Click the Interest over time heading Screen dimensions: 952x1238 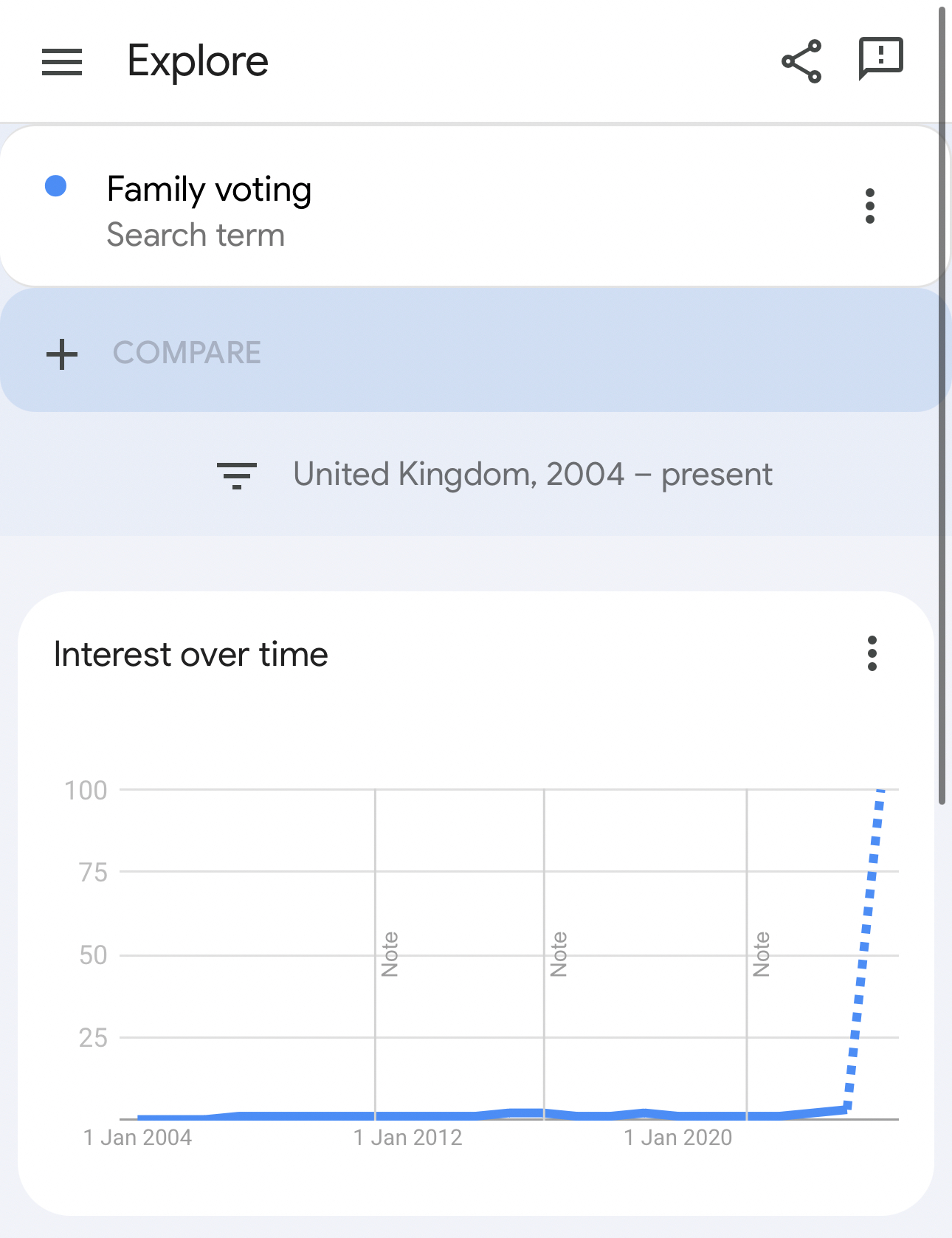tap(191, 655)
